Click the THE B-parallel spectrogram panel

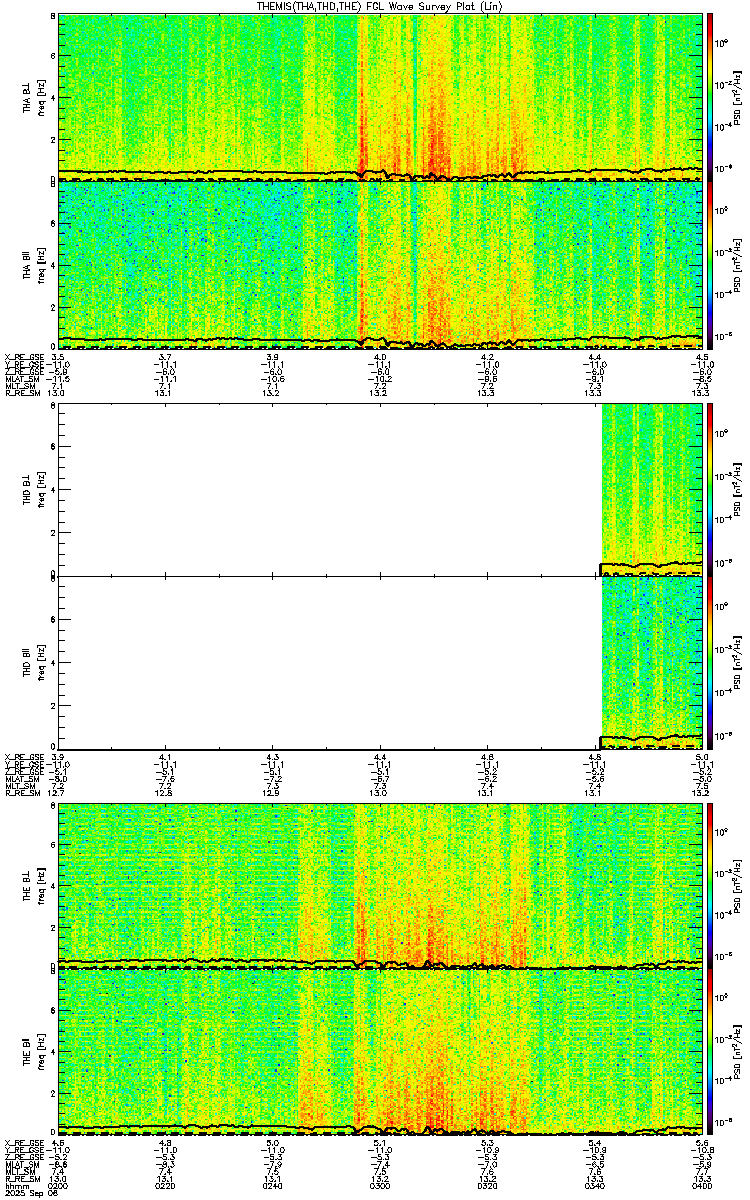(x=380, y=1052)
